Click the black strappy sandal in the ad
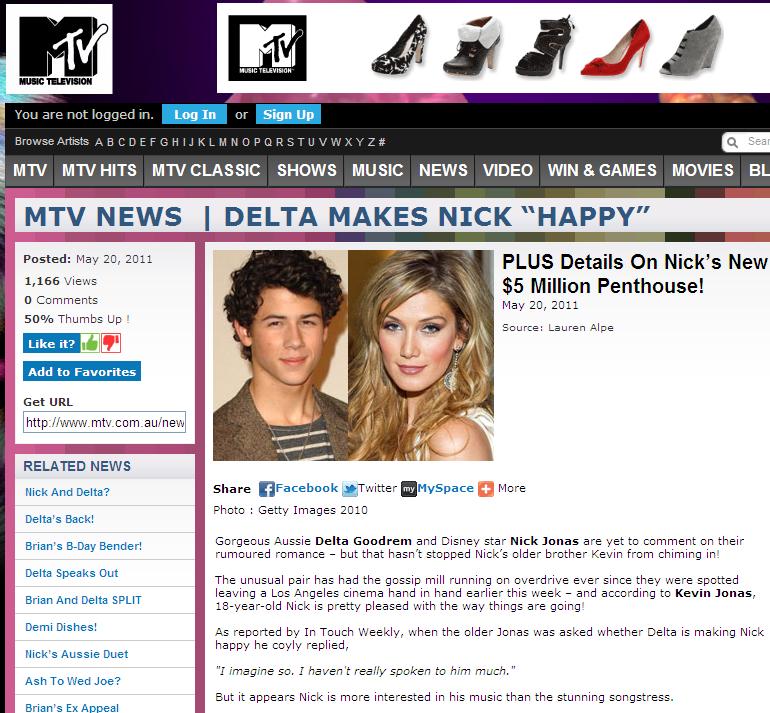This screenshot has width=770, height=713. [545, 47]
